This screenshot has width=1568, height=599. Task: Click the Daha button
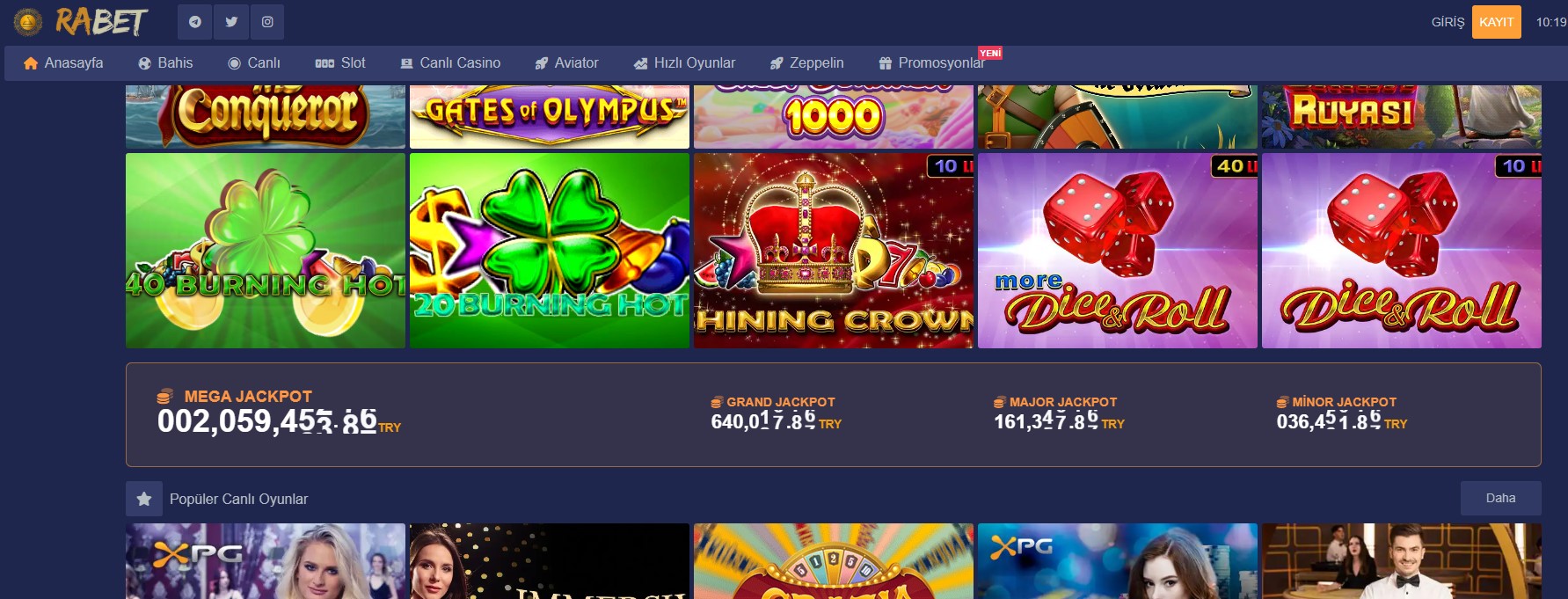tap(1500, 498)
